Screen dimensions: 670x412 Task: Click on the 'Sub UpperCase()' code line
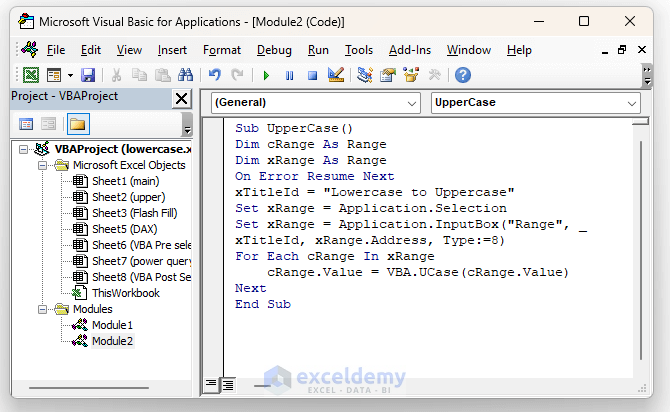(294, 128)
